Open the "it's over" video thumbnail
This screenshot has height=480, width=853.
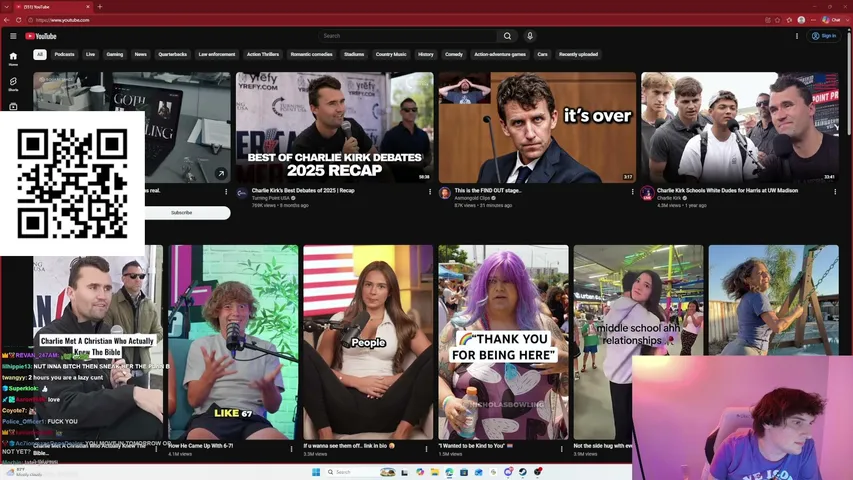pos(537,127)
